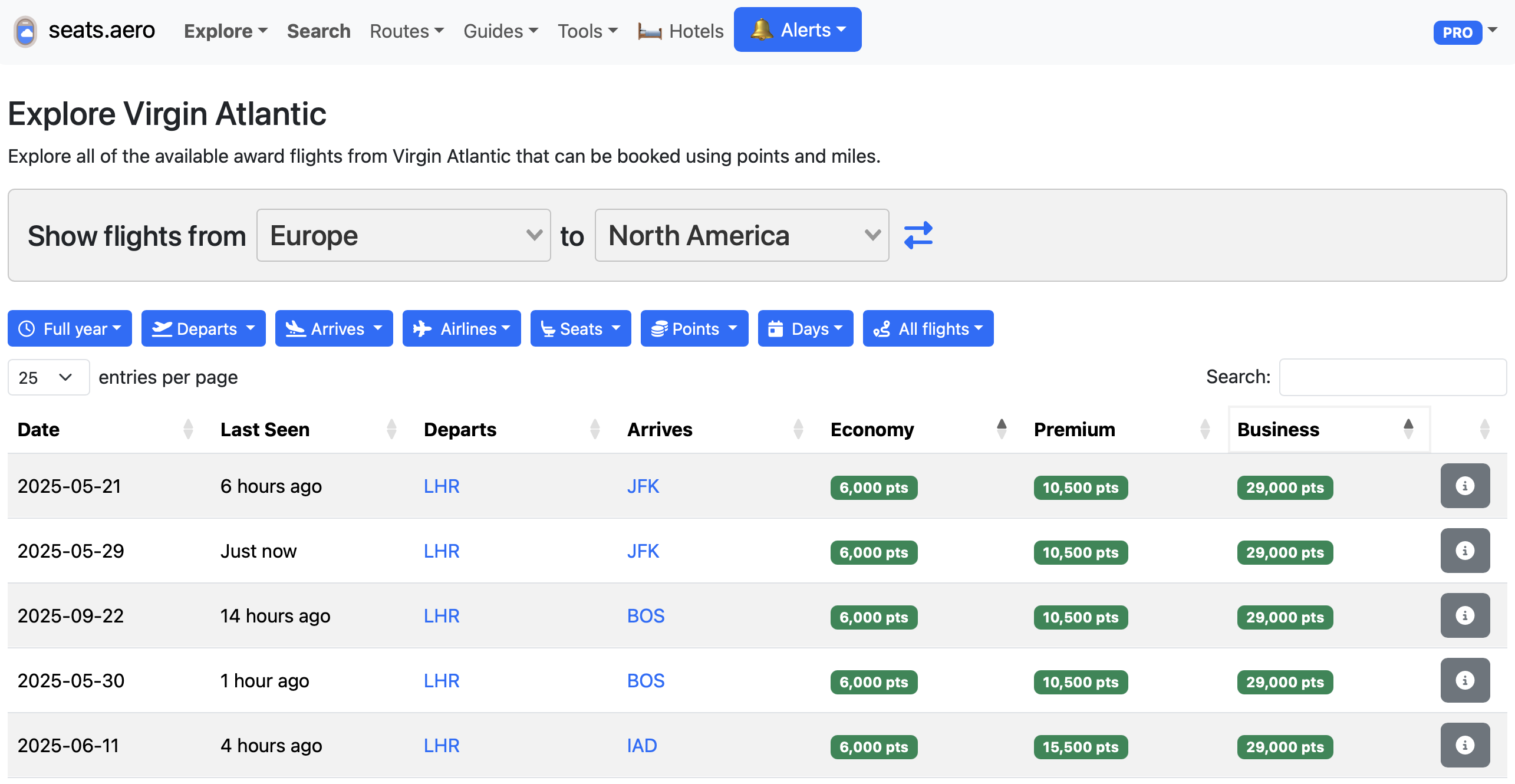Open the Points filter dropdown

694,328
